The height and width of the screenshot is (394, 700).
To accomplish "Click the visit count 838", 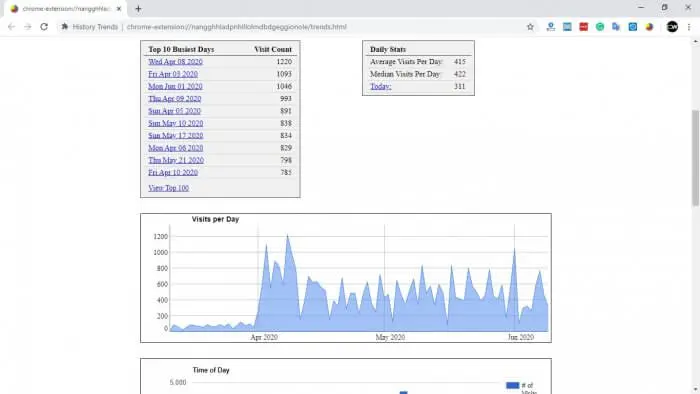I will [286, 123].
